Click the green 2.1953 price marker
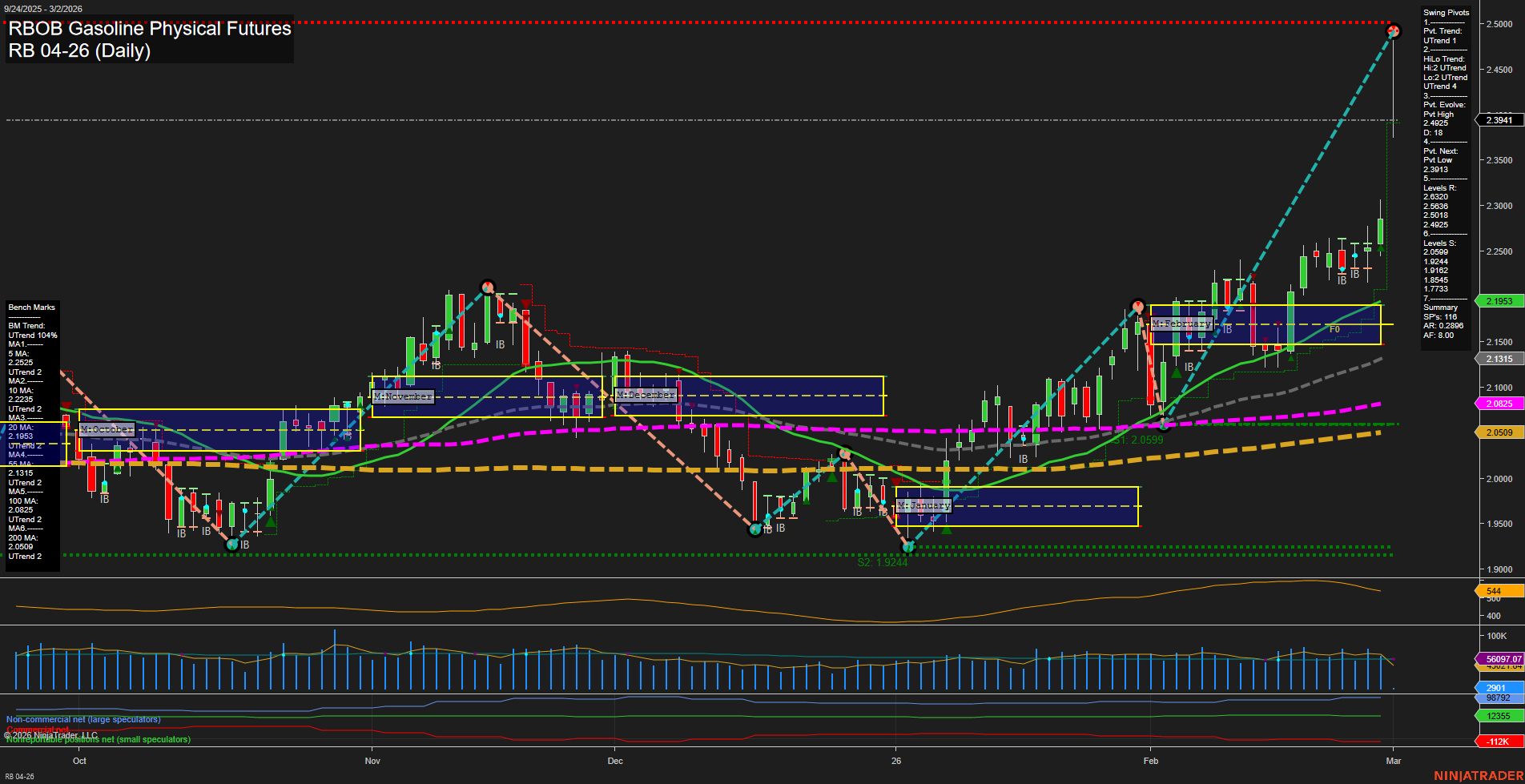This screenshot has width=1525, height=784. (x=1499, y=301)
